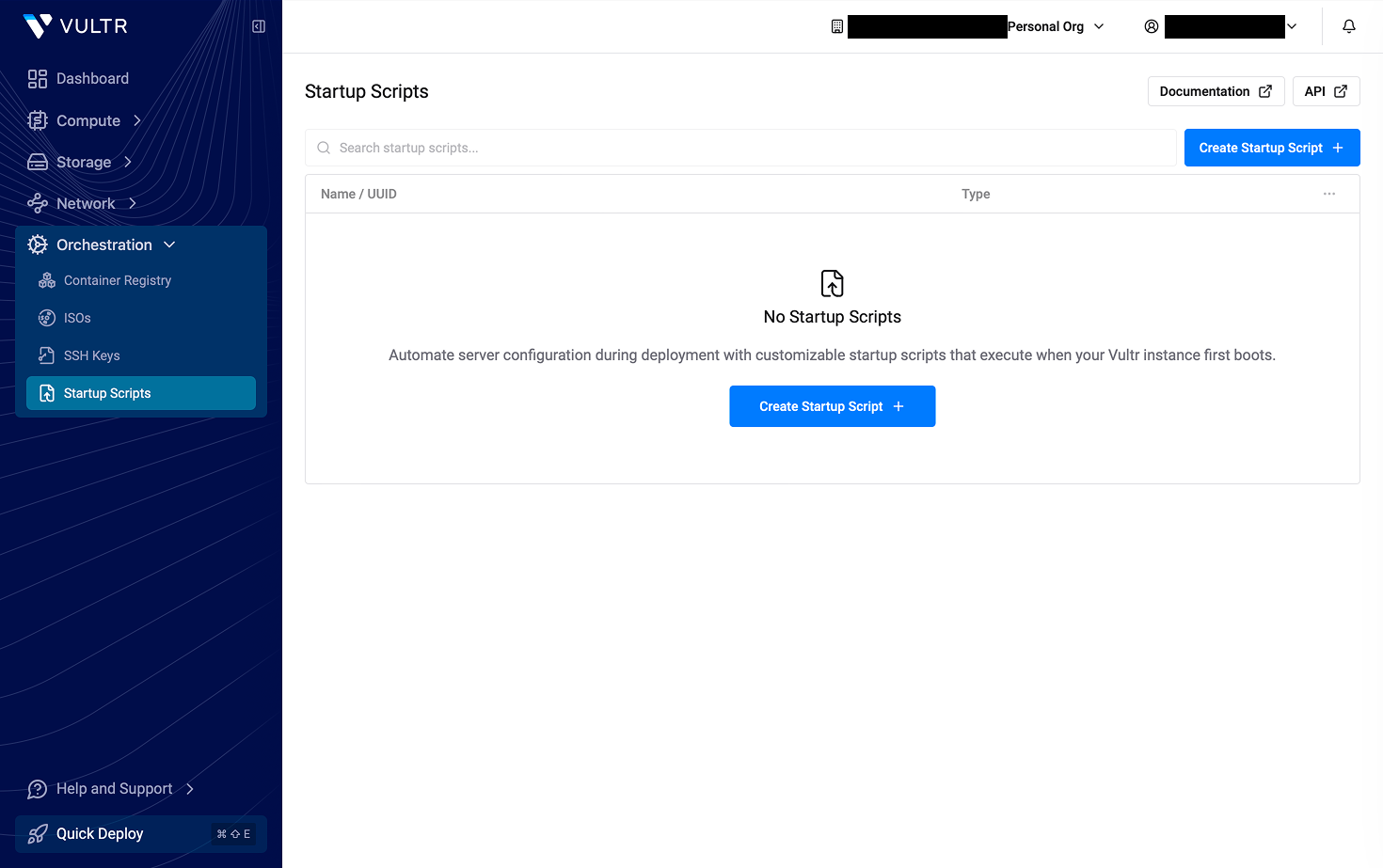Click the Quick Deploy rocket icon
The height and width of the screenshot is (868, 1383).
(x=38, y=834)
